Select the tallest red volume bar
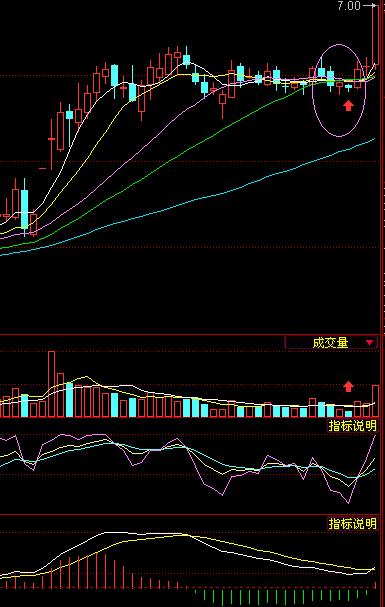Screen dimensions: 385x607 (x=51, y=384)
